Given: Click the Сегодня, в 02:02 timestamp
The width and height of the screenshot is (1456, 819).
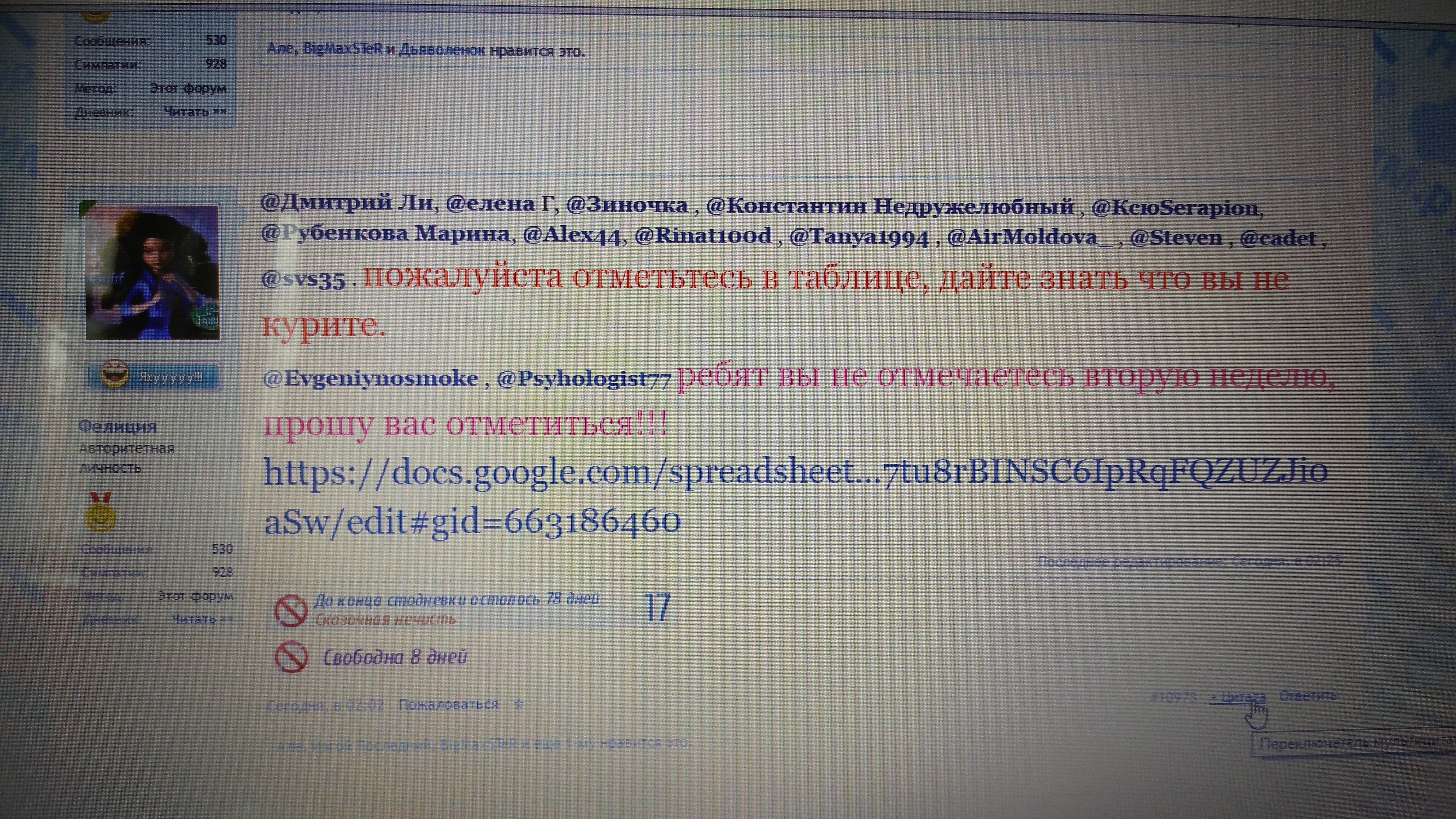Looking at the screenshot, I should [x=326, y=705].
